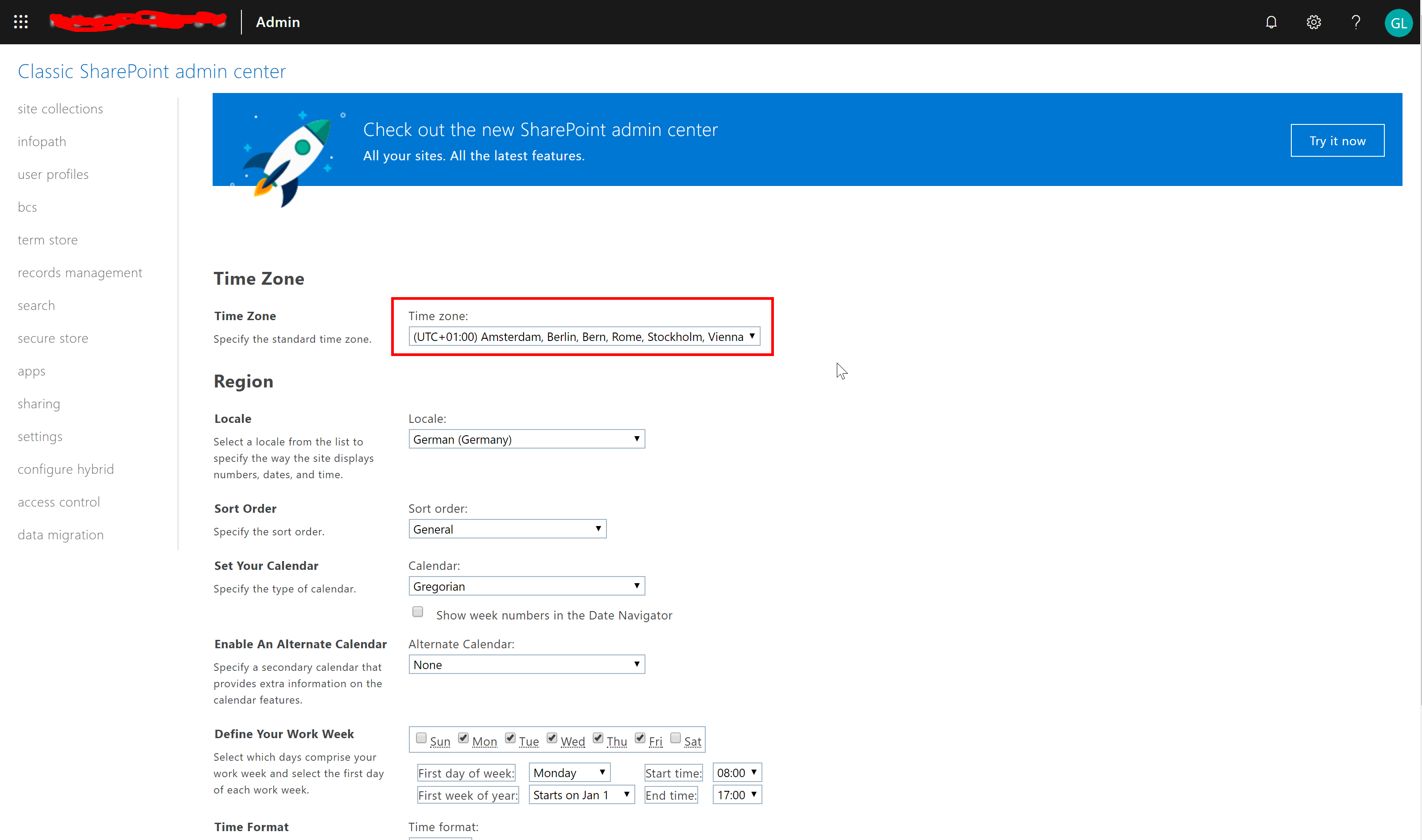Viewport: 1422px width, 840px height.
Task: Uncheck Monday from the work week
Action: [x=464, y=737]
